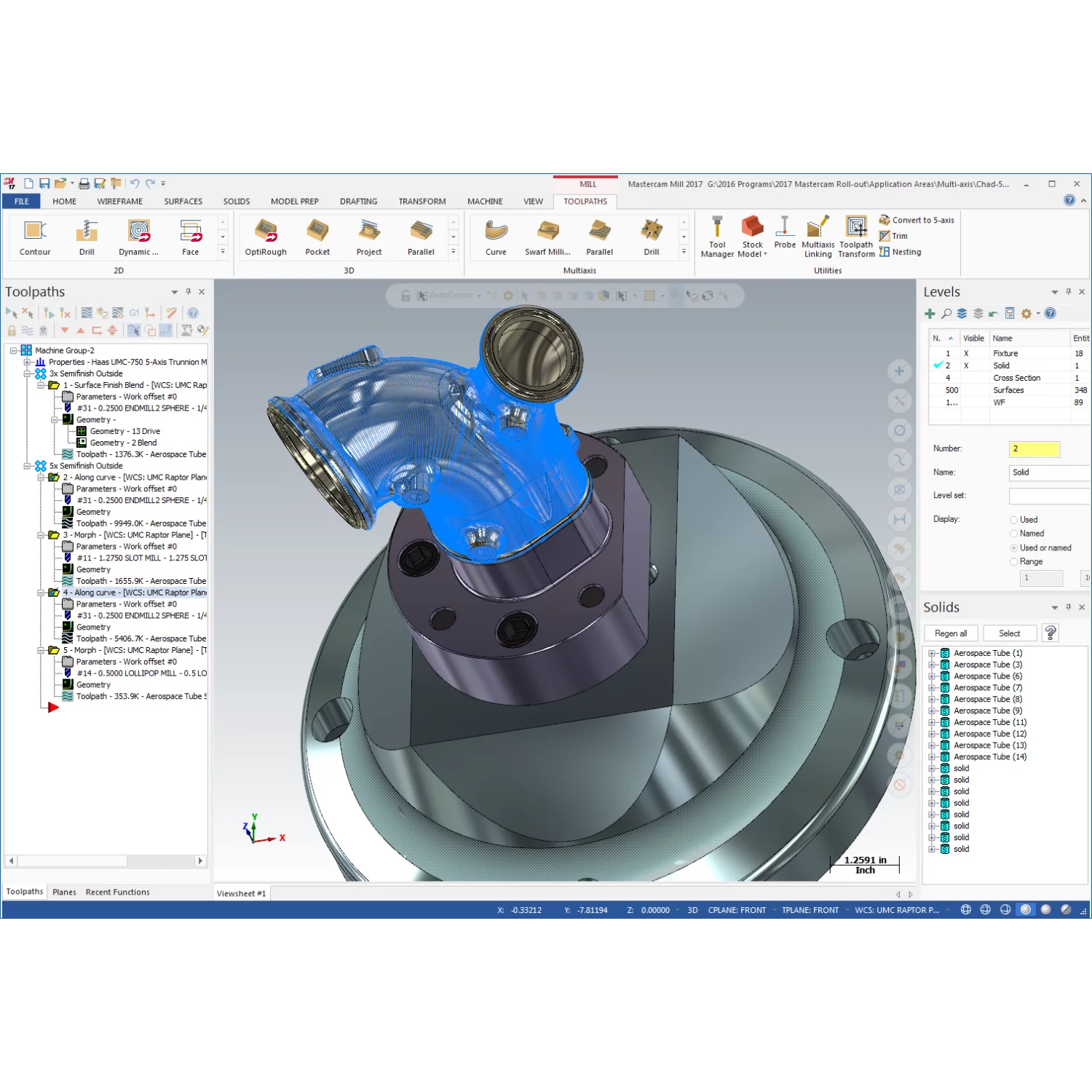Collapse the Machine Group-2 tree node
Image resolution: width=1092 pixels, height=1092 pixels.
point(13,351)
